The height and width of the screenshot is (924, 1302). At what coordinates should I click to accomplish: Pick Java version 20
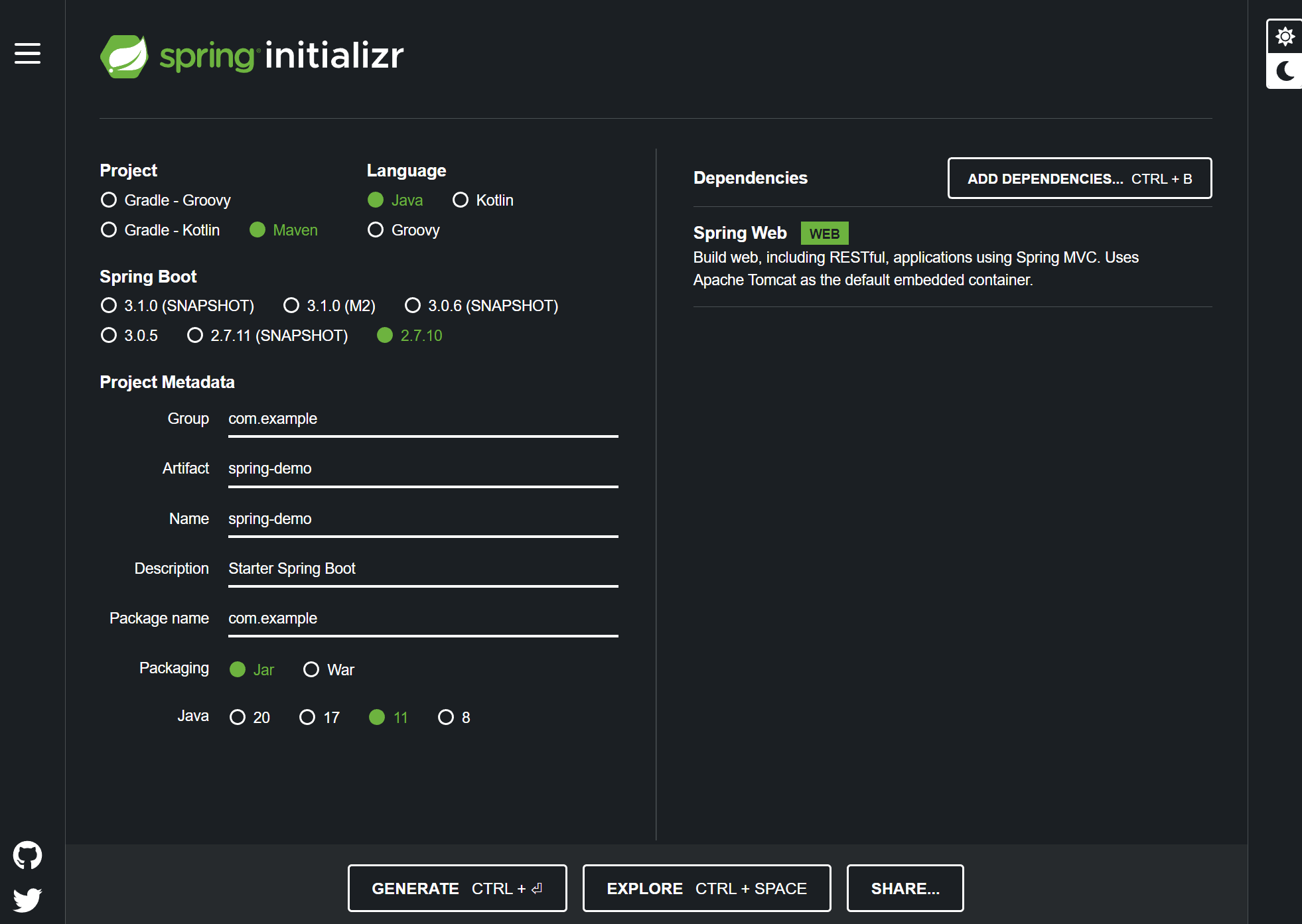click(250, 718)
